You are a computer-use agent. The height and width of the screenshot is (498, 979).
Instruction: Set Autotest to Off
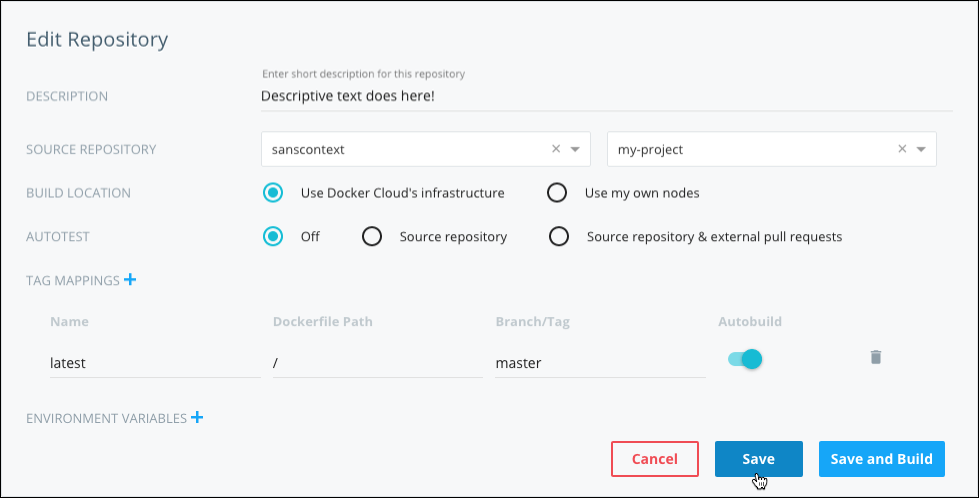273,237
